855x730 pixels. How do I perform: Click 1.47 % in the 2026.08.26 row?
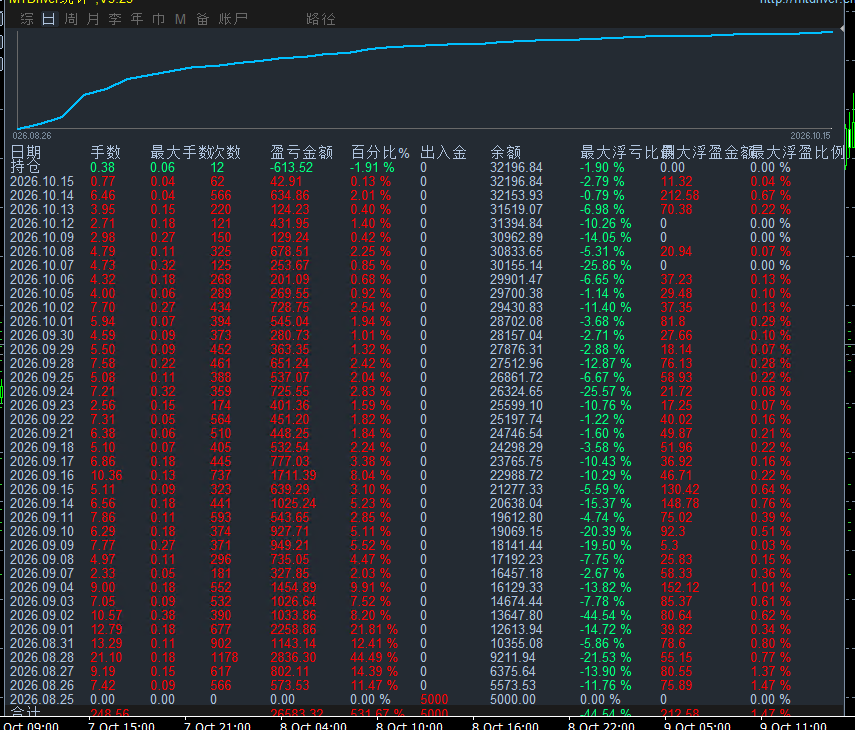(770, 685)
